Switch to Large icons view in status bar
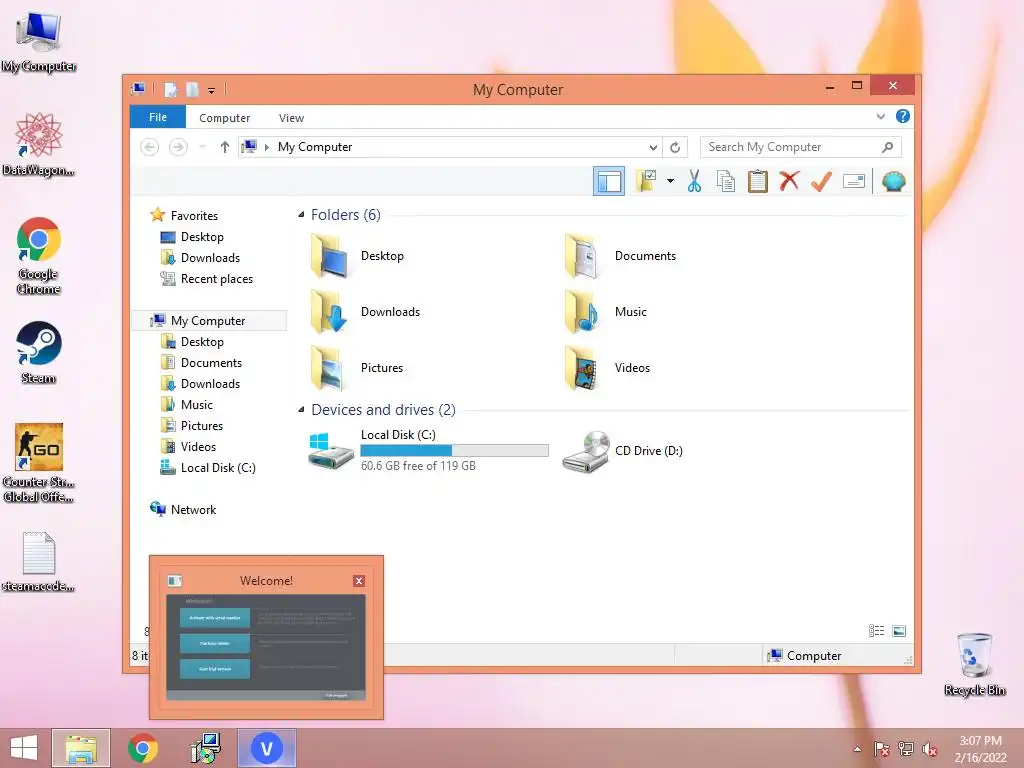This screenshot has width=1024, height=768. click(899, 630)
